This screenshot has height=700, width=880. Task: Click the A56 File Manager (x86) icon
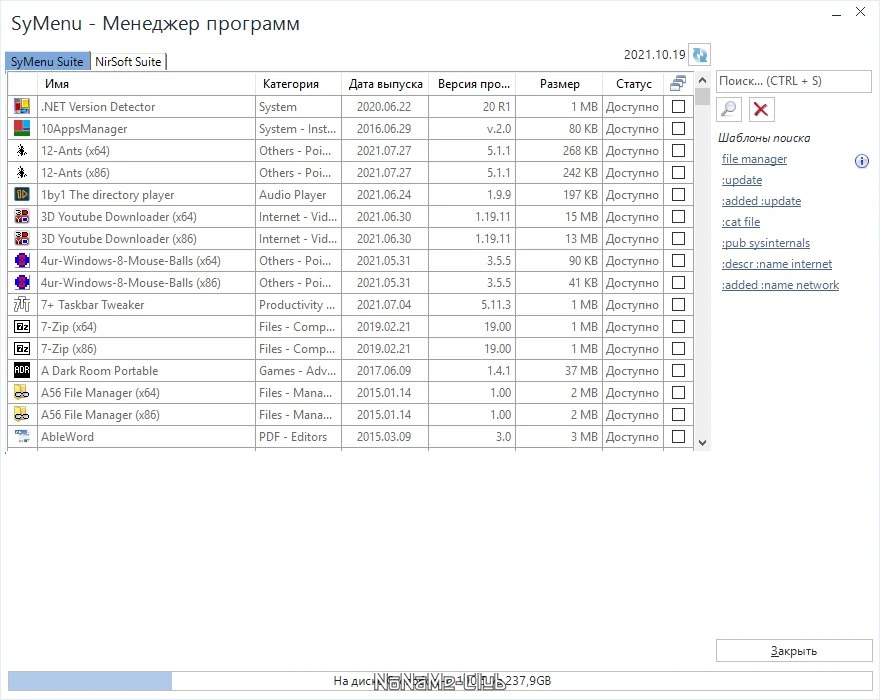tap(22, 414)
